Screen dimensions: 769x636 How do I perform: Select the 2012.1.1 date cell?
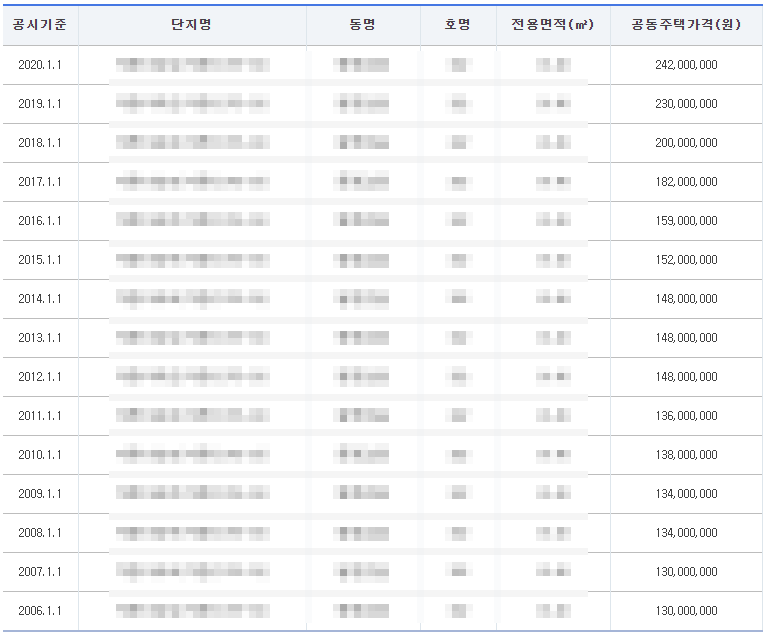pos(40,377)
